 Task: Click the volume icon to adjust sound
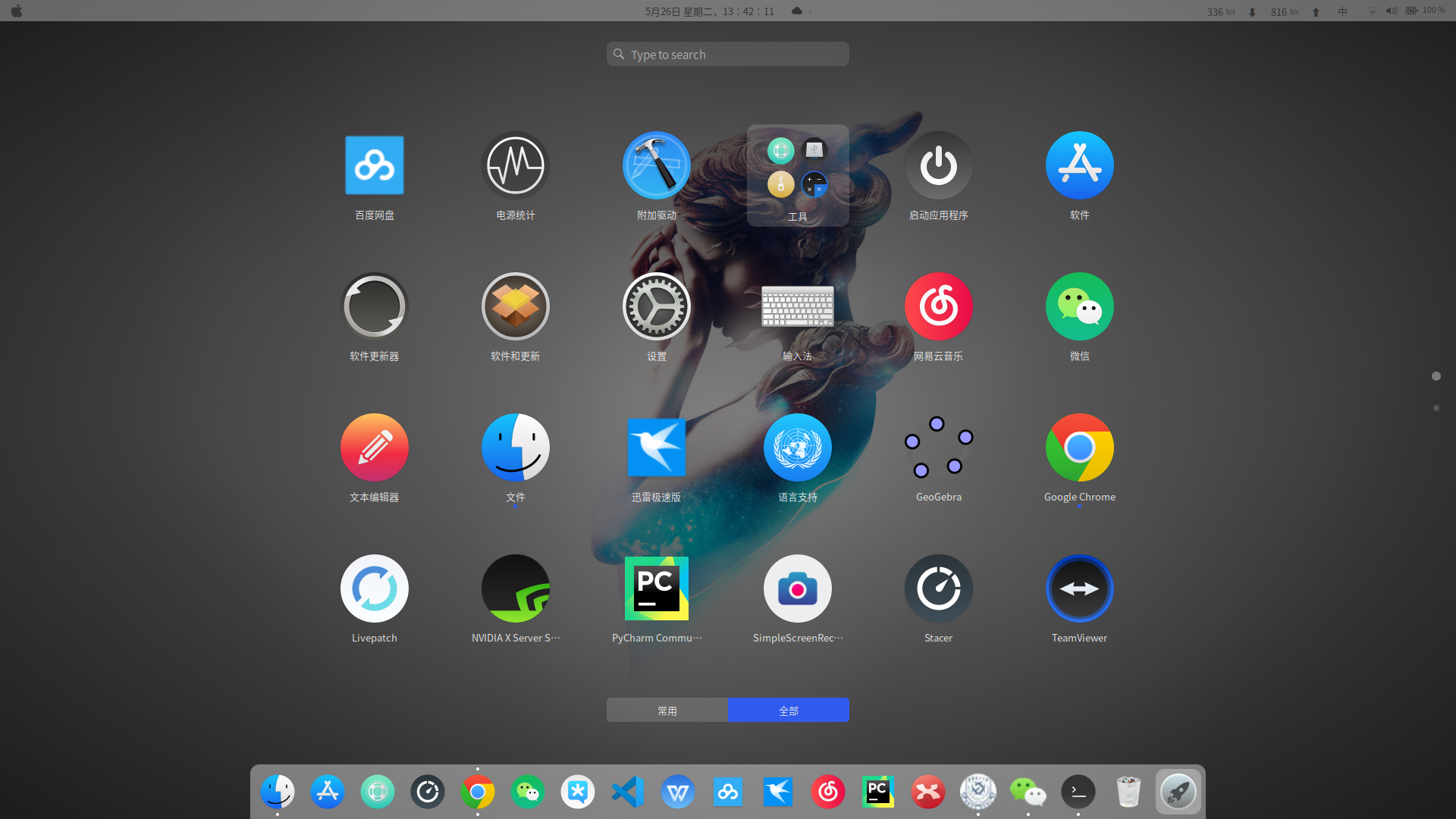click(1391, 11)
